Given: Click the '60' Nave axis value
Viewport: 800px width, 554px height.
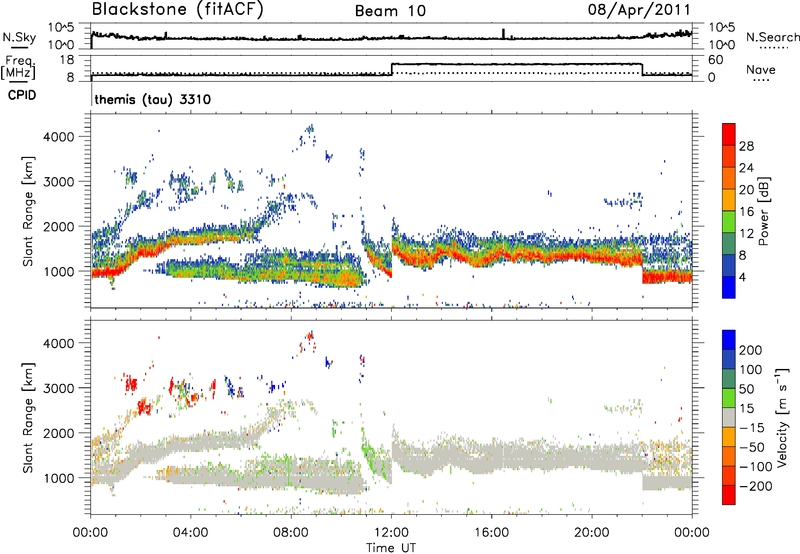Looking at the screenshot, I should coord(716,60).
